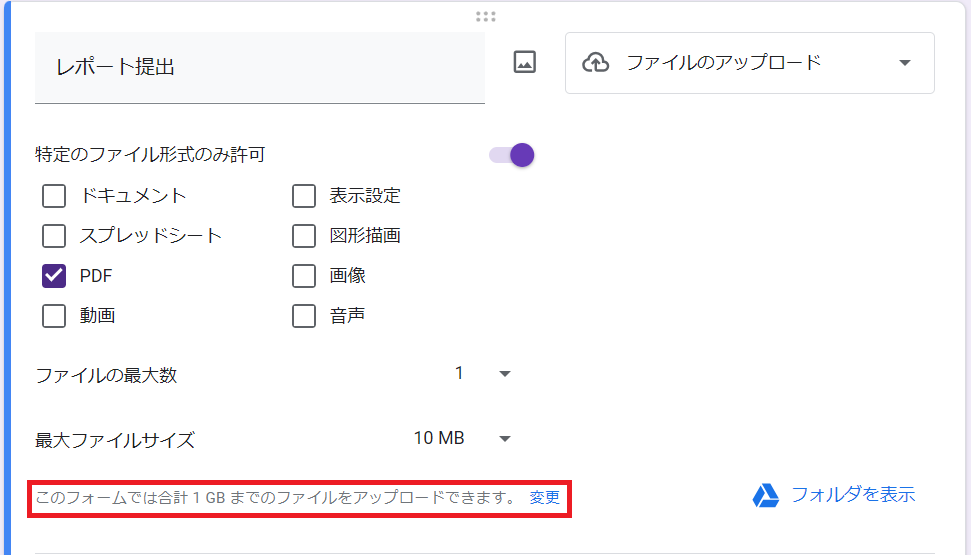Check the 画像 checkbox
This screenshot has width=971, height=555.
(304, 276)
